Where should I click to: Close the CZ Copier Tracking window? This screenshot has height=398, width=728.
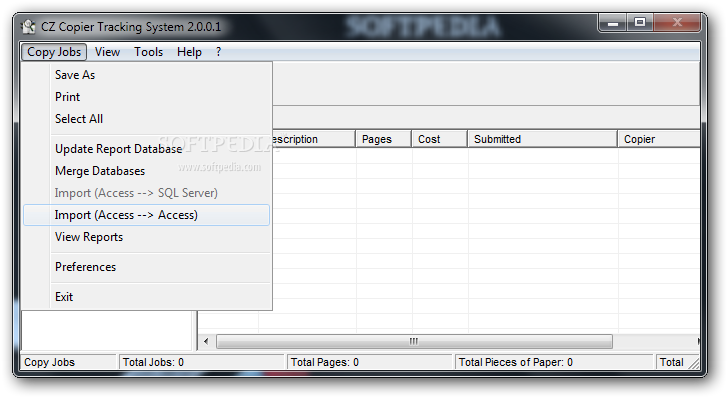point(677,22)
